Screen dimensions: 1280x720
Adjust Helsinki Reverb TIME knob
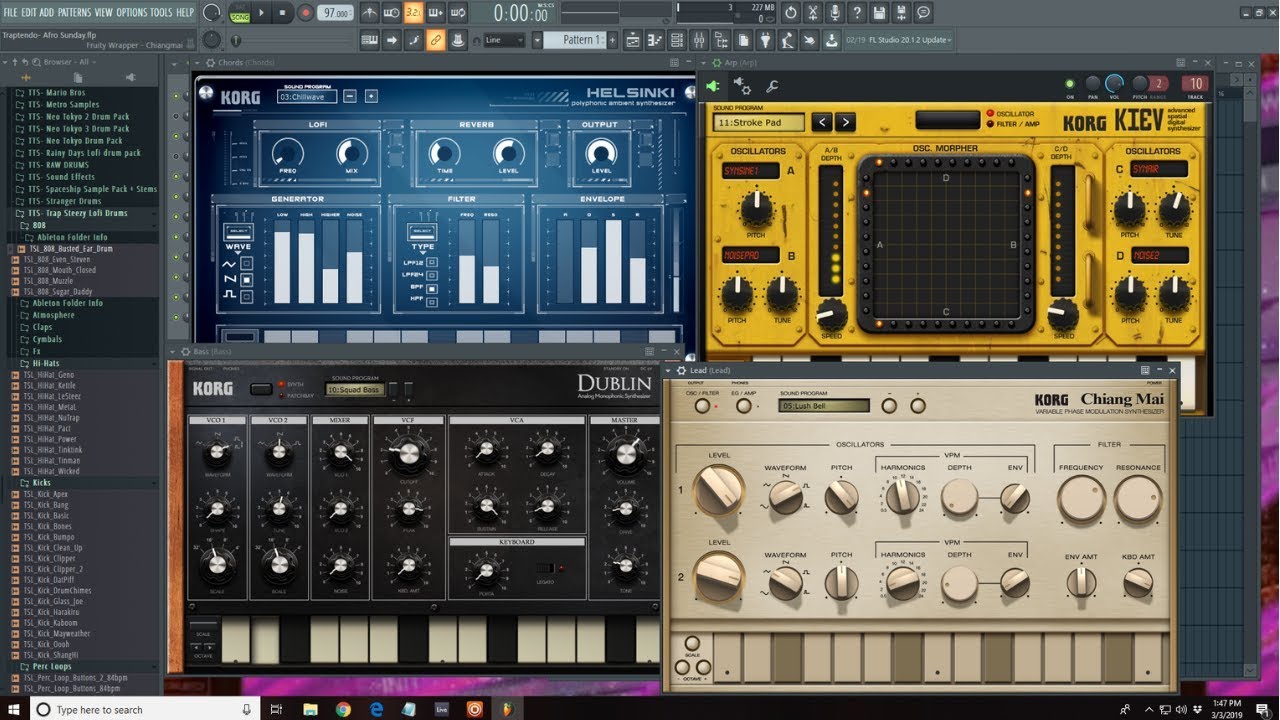(444, 152)
